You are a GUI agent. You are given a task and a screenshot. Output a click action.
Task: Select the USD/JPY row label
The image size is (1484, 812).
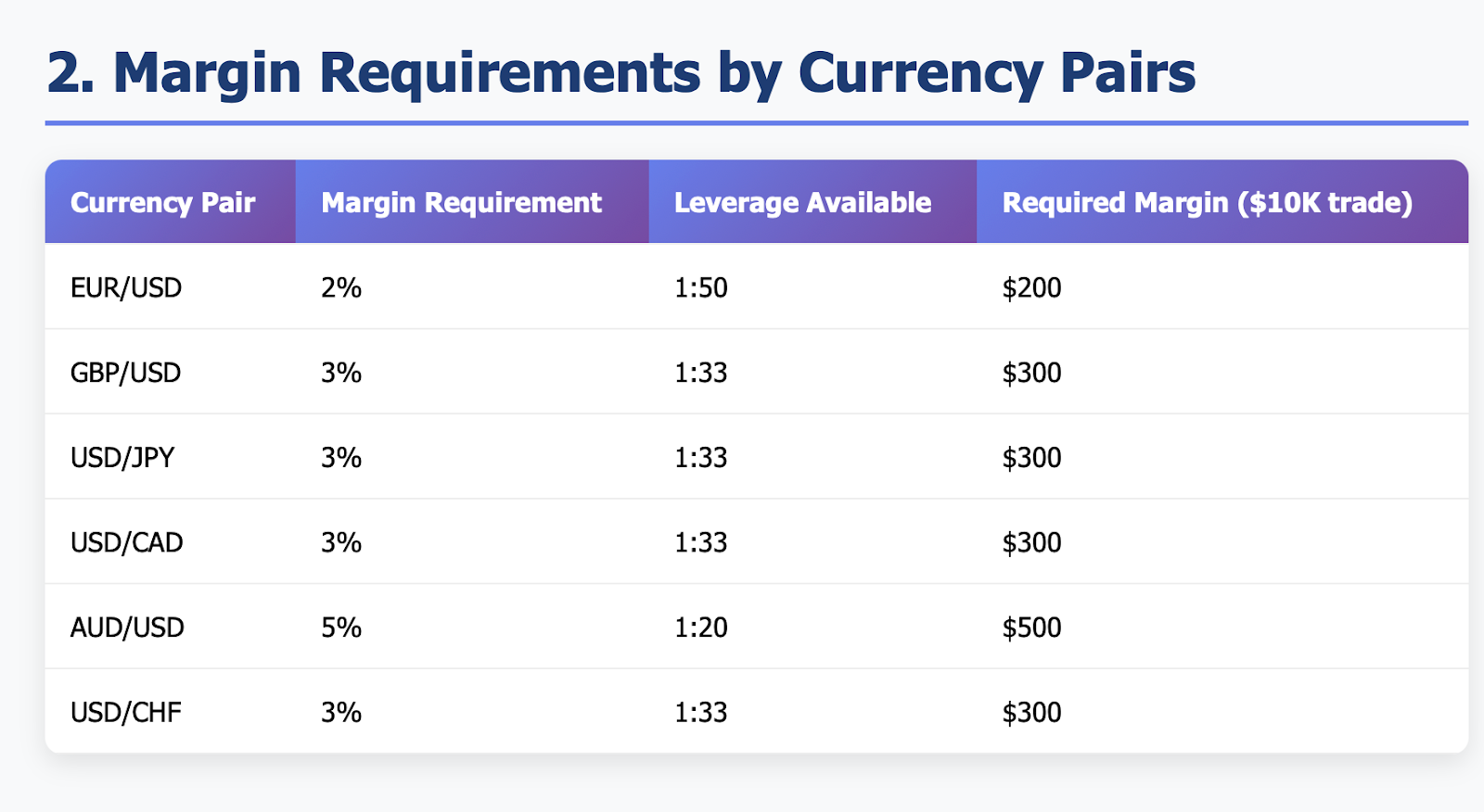point(122,458)
